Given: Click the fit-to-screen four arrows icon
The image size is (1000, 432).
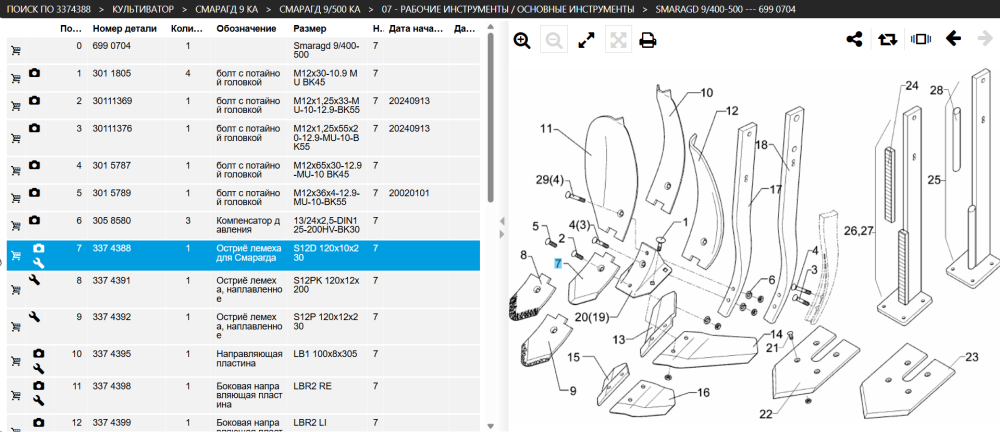Looking at the screenshot, I should tap(617, 41).
